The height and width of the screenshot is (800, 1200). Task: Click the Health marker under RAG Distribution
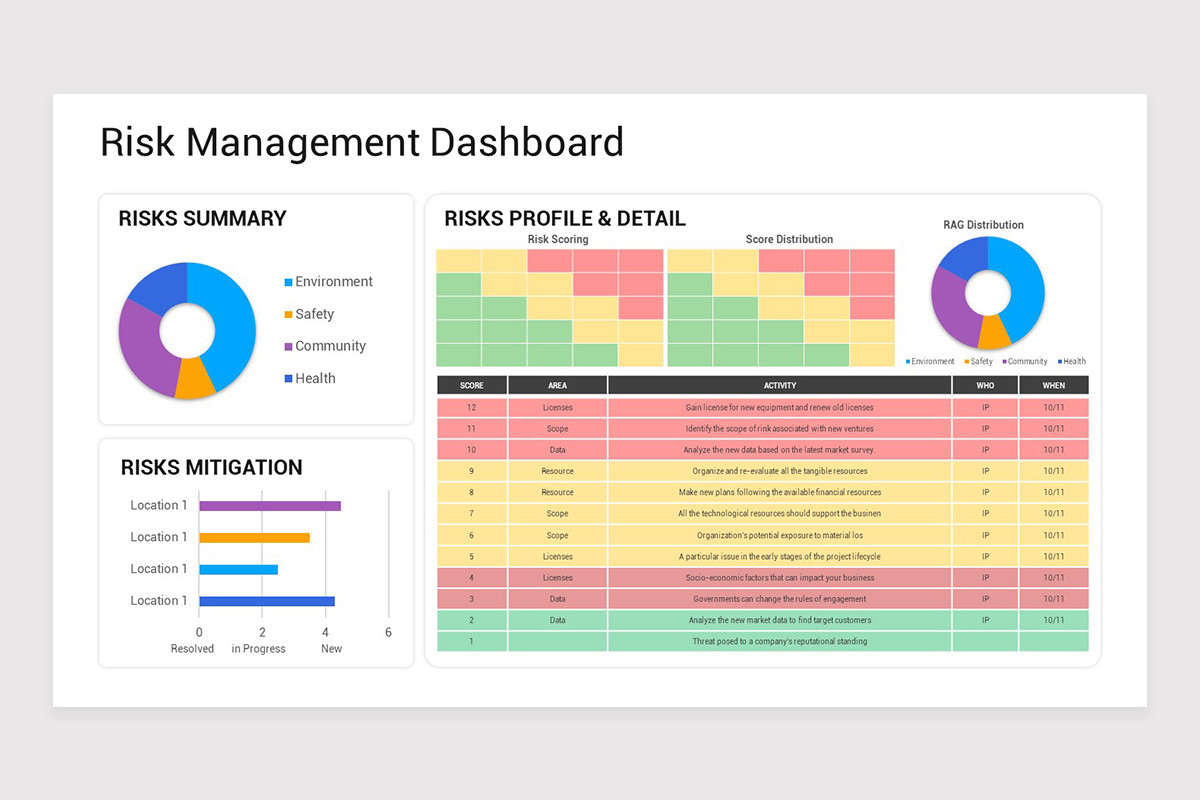click(1061, 361)
